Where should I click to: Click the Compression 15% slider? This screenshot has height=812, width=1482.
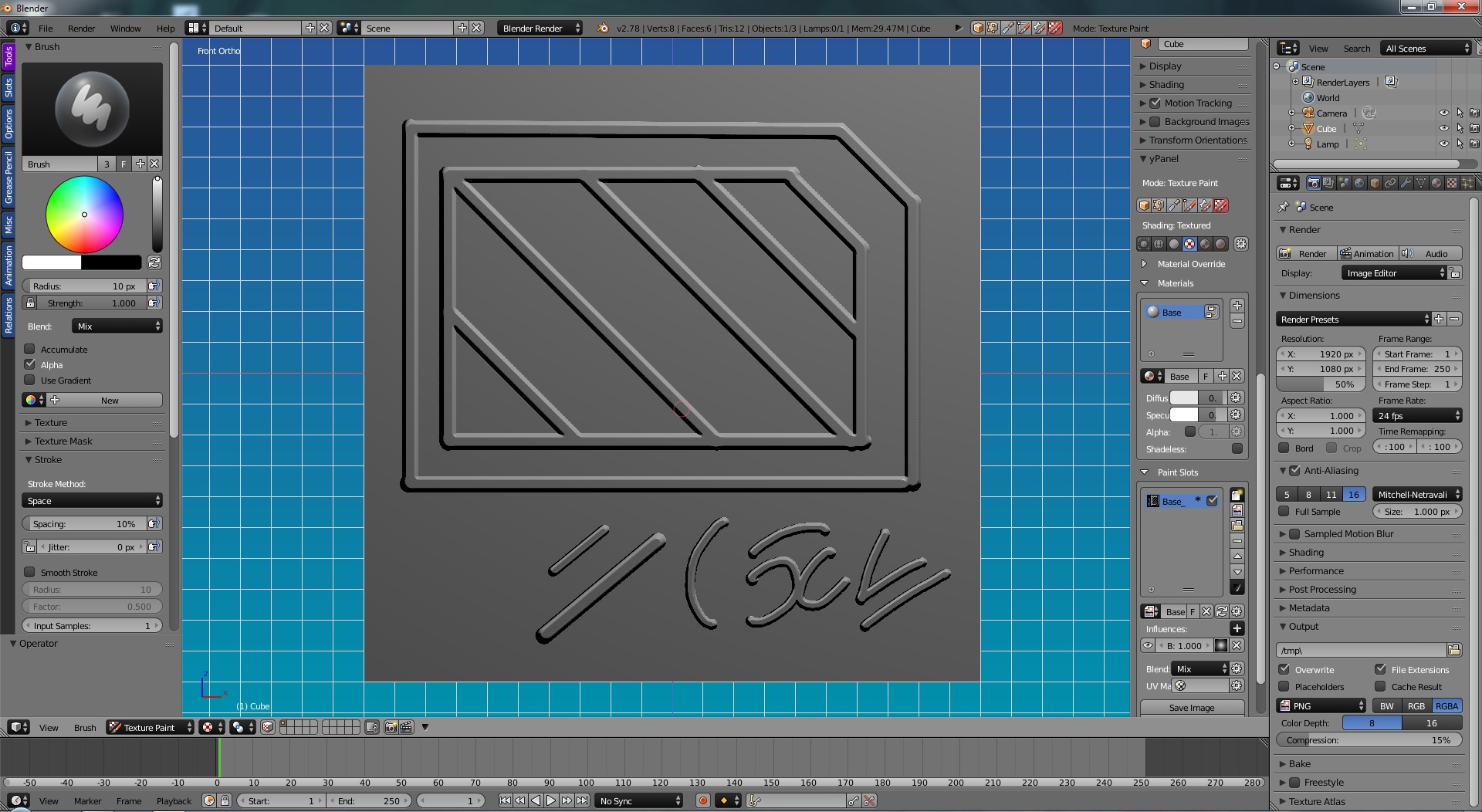click(x=1369, y=739)
